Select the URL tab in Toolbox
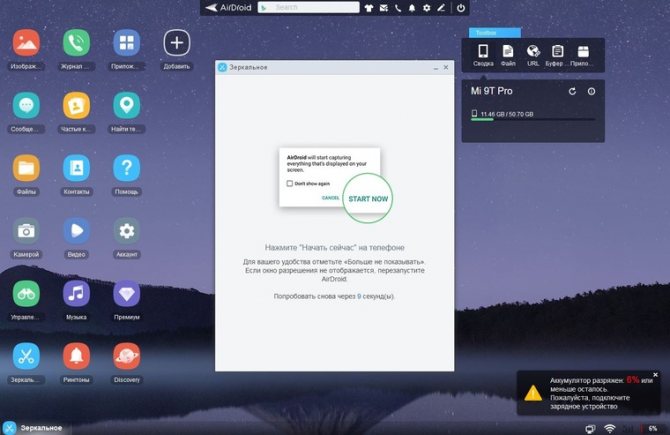Image resolution: width=670 pixels, height=435 pixels. point(533,56)
